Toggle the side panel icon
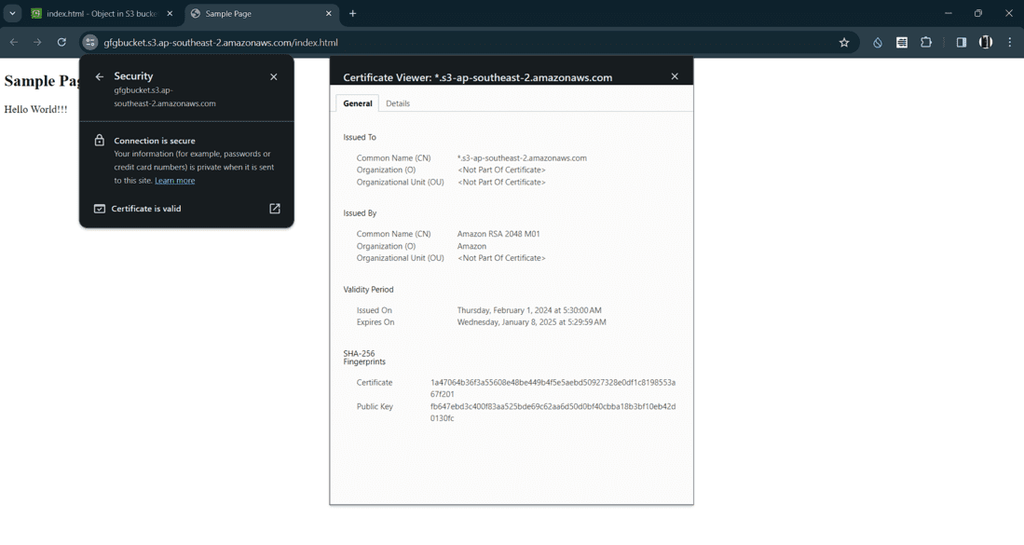Image resolution: width=1024 pixels, height=545 pixels. tap(961, 42)
